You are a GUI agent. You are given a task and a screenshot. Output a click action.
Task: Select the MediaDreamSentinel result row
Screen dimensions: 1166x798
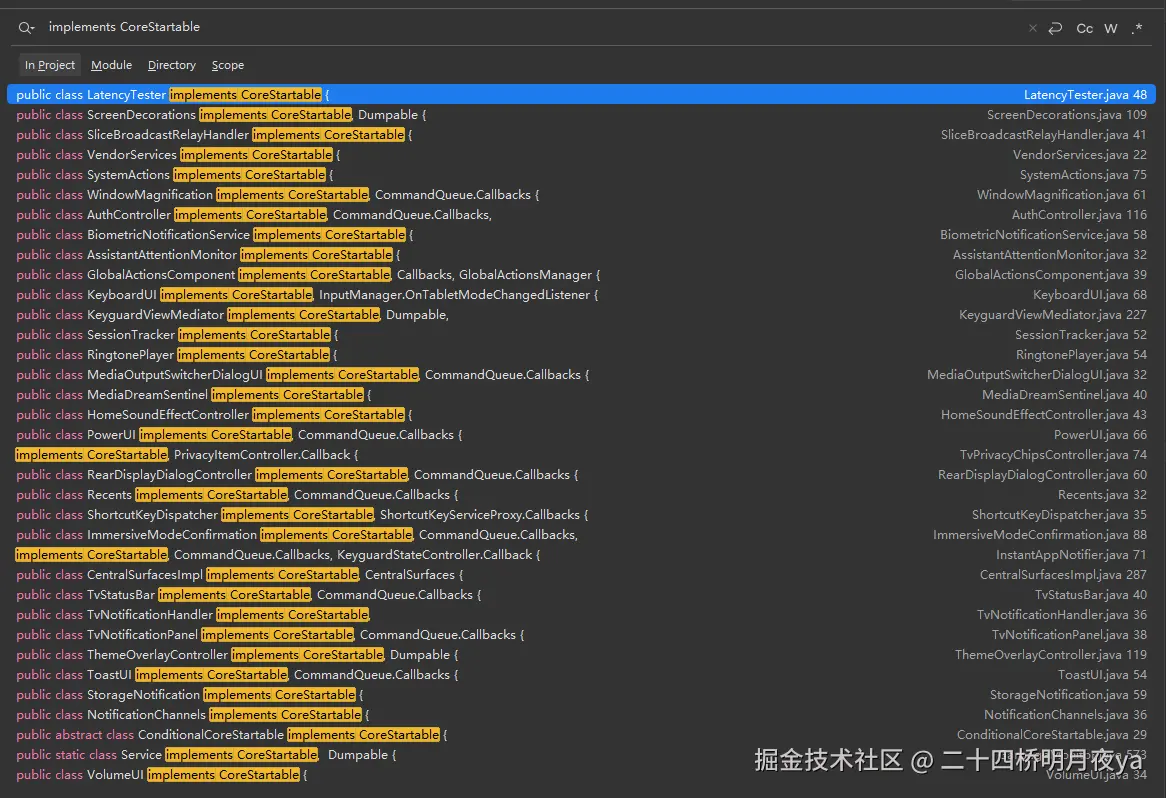coord(582,395)
